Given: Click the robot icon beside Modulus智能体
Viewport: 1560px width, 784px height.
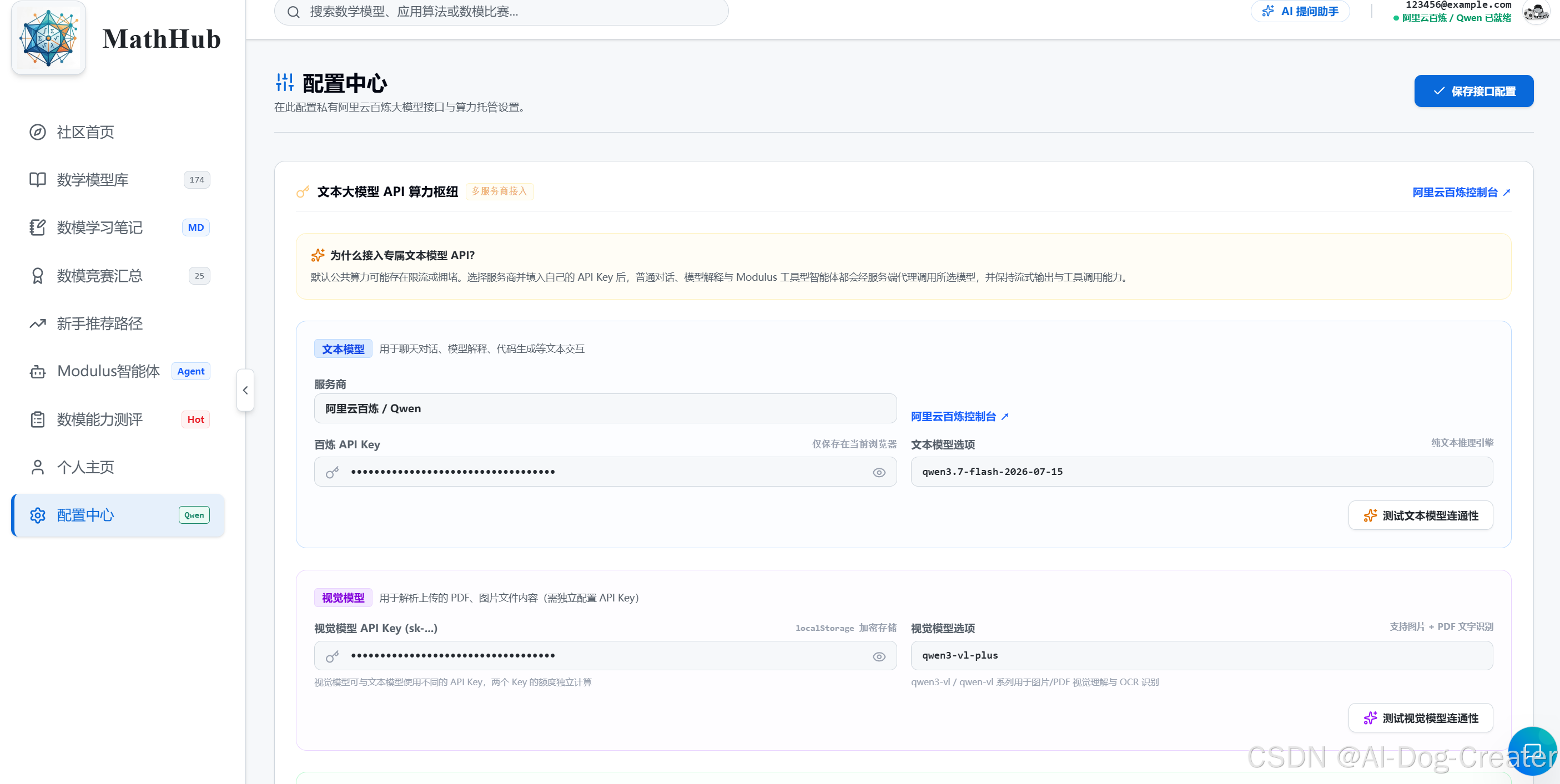Looking at the screenshot, I should pyautogui.click(x=38, y=372).
